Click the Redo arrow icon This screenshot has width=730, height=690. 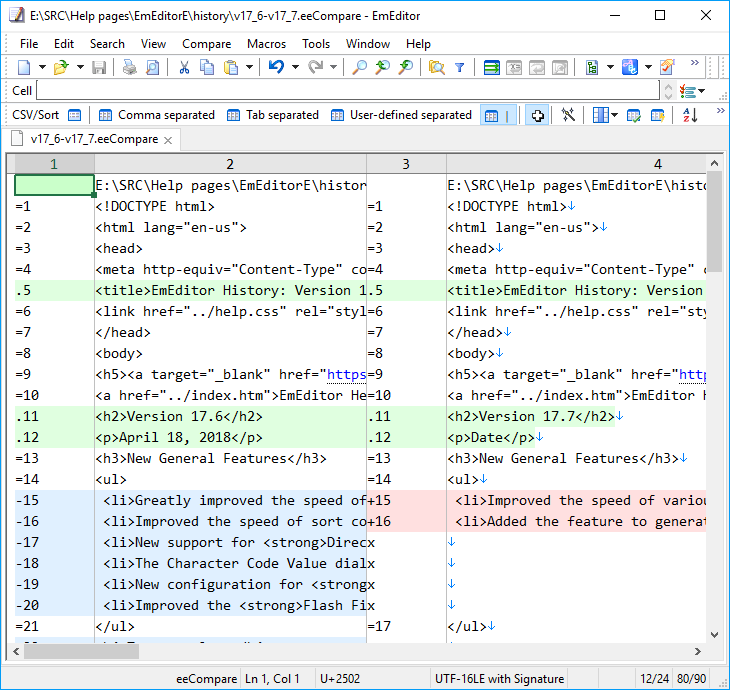pos(315,67)
